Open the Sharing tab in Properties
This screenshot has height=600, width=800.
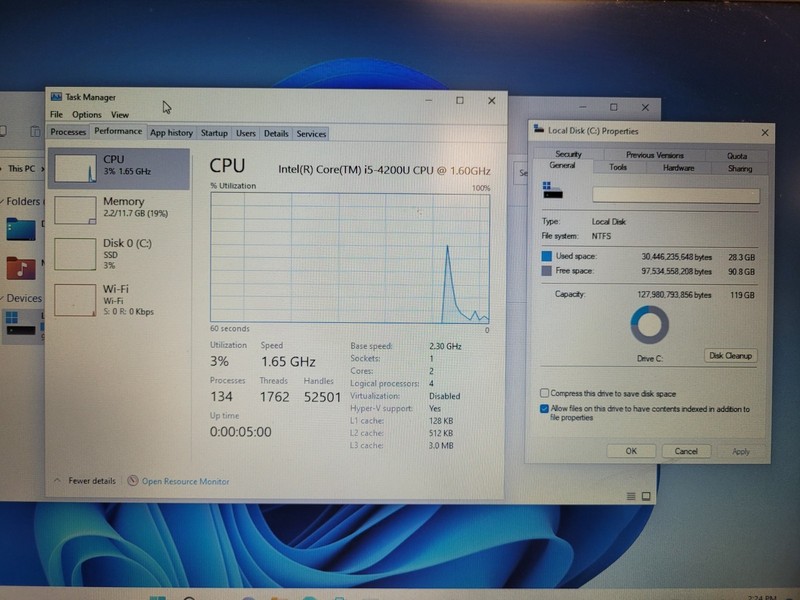point(740,168)
